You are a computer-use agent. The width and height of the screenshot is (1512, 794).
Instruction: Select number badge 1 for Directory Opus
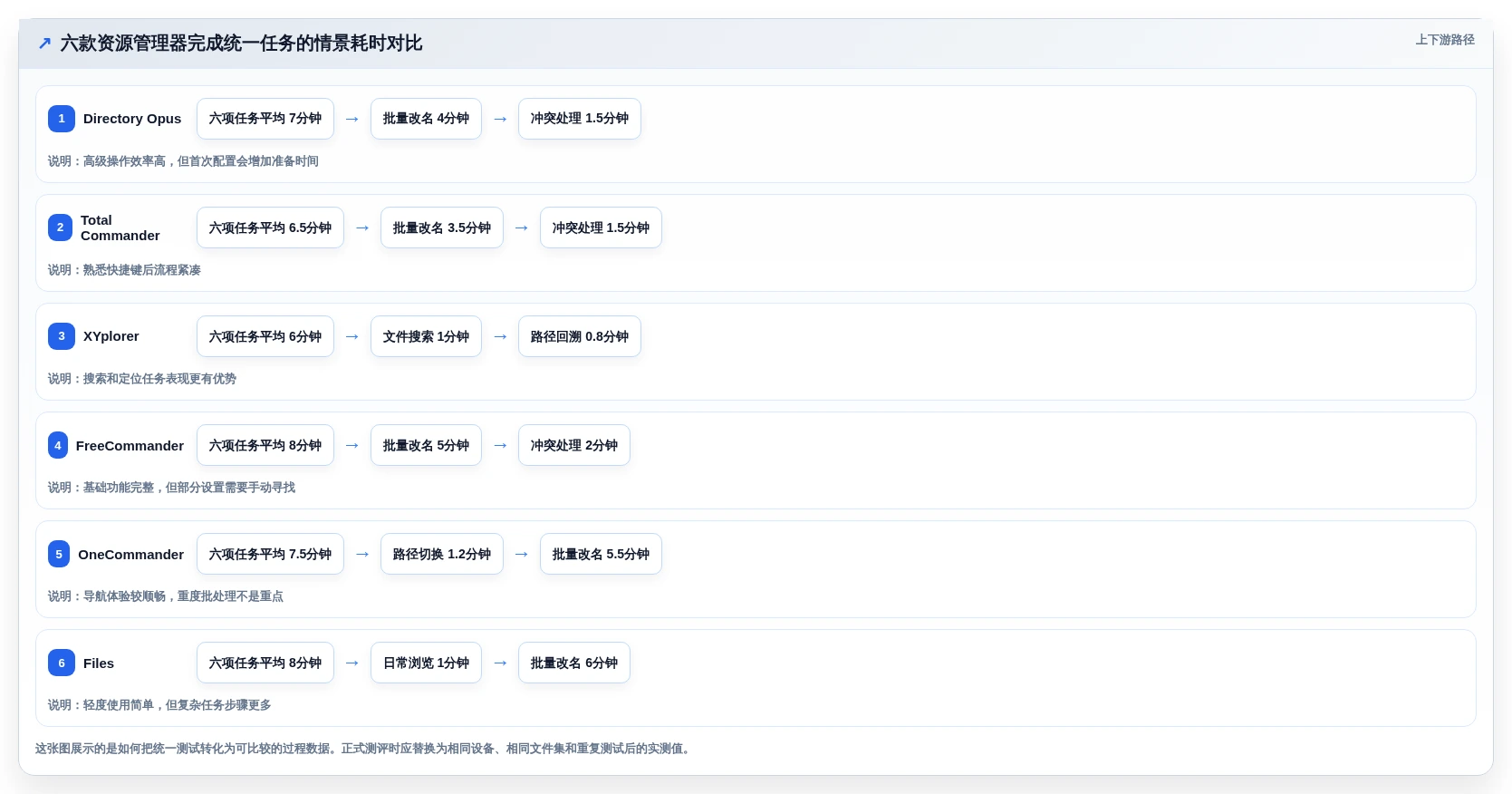pyautogui.click(x=62, y=119)
